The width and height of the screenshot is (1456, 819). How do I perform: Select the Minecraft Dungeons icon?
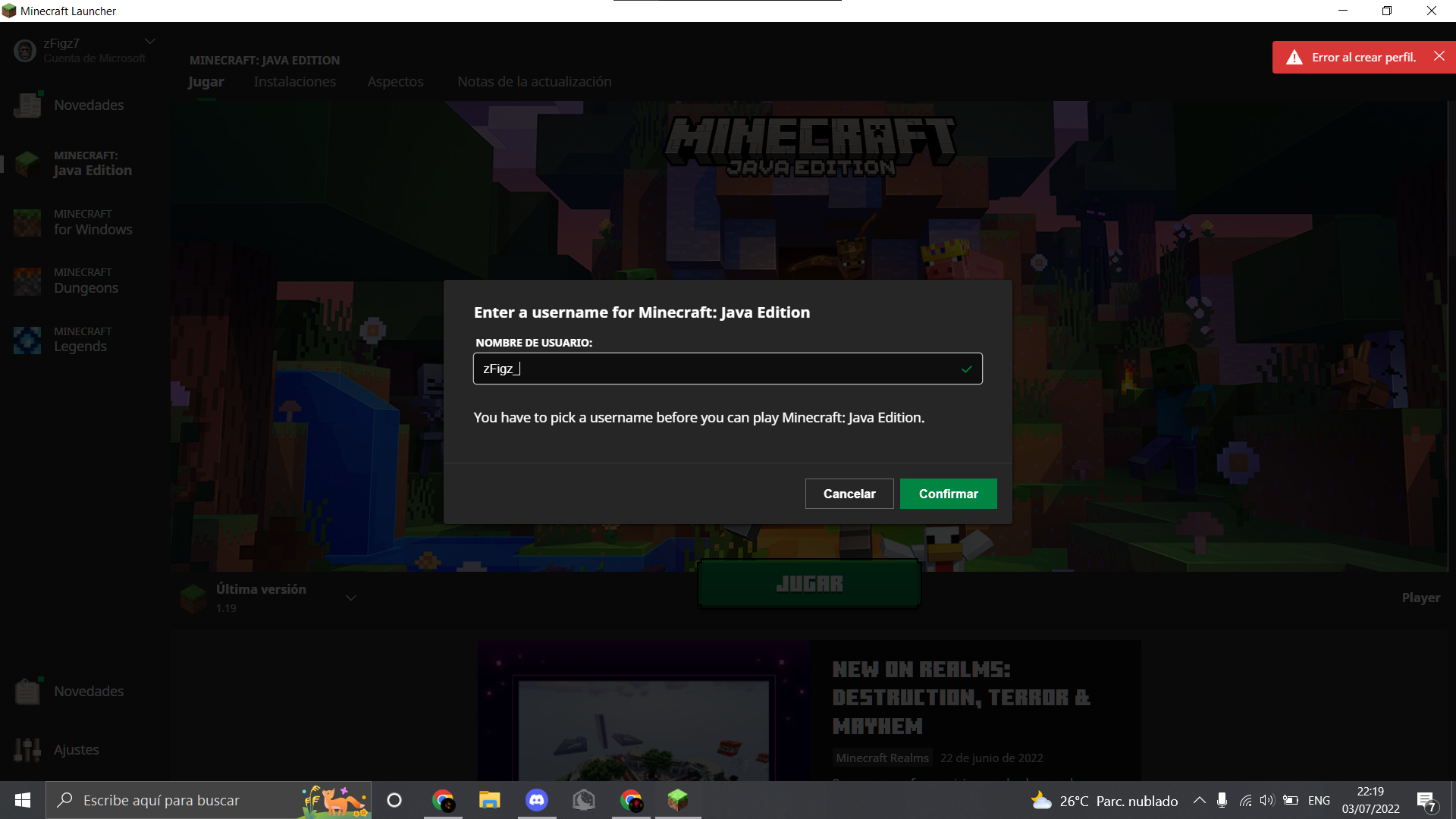[x=27, y=281]
